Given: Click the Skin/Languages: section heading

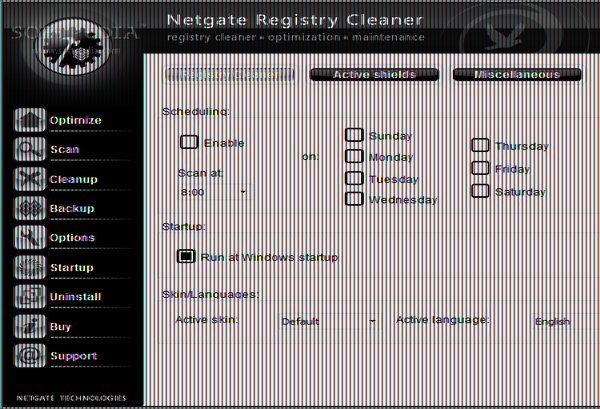Looking at the screenshot, I should coord(210,295).
